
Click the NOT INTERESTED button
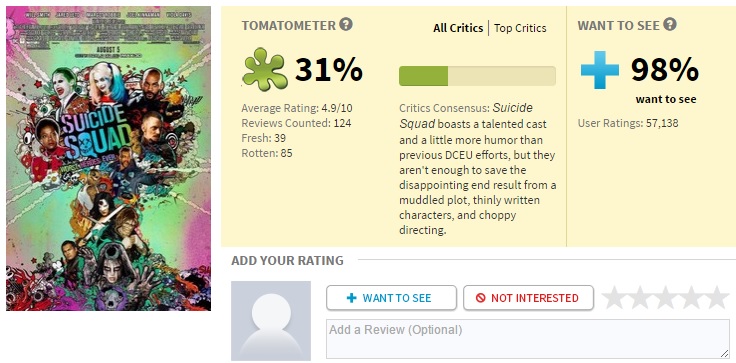pos(529,298)
